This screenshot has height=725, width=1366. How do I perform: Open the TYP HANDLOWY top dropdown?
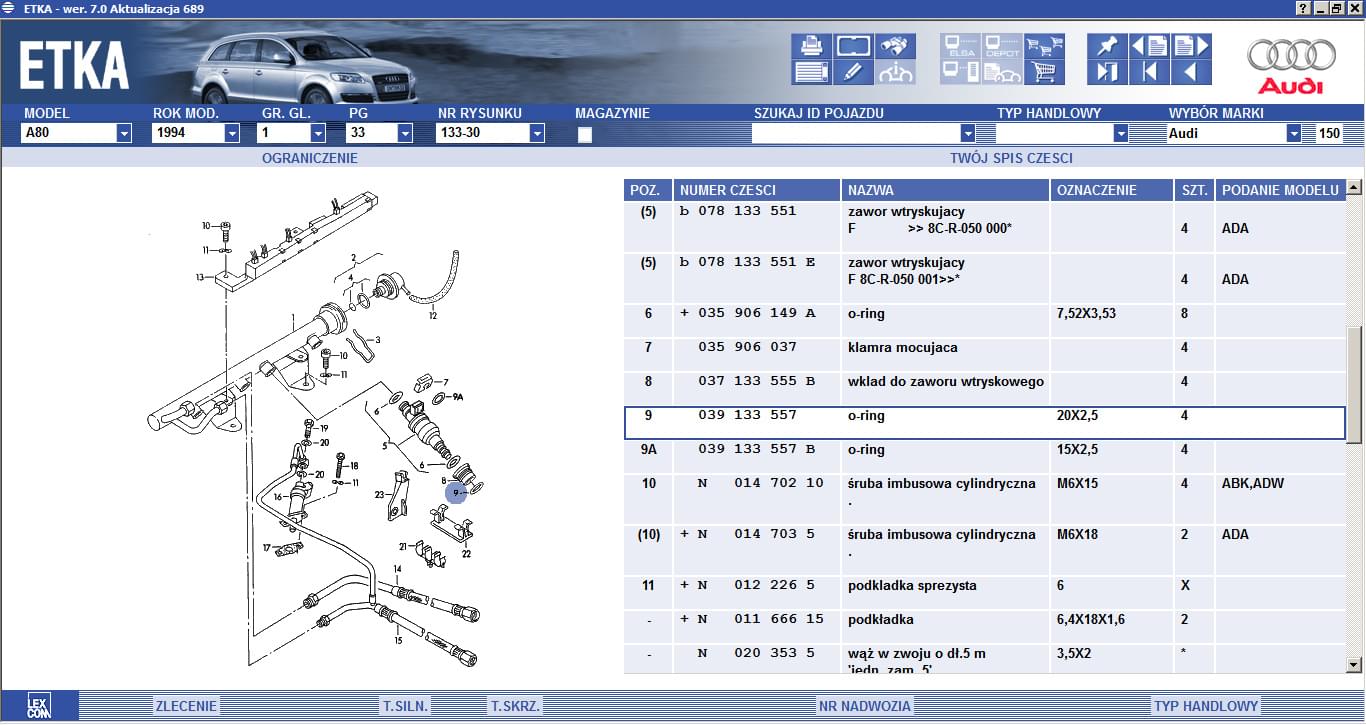pos(1121,133)
